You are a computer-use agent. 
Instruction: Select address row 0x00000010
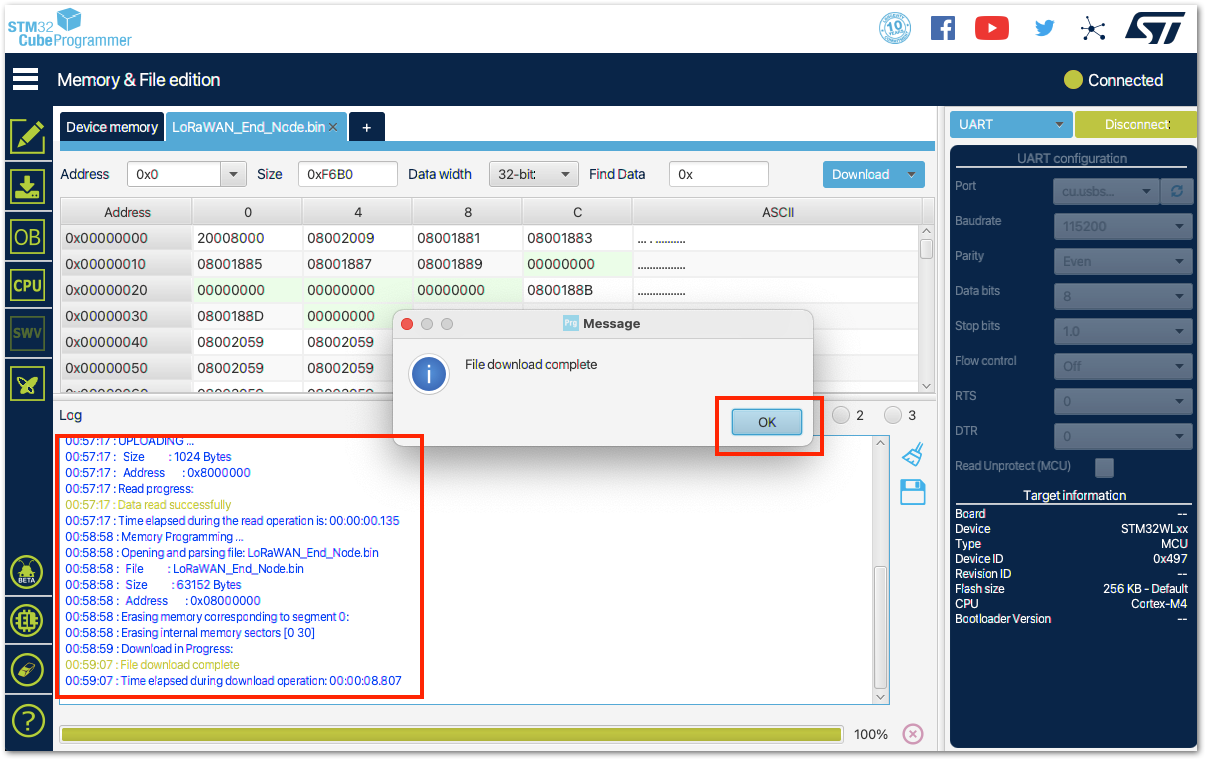click(x=127, y=264)
